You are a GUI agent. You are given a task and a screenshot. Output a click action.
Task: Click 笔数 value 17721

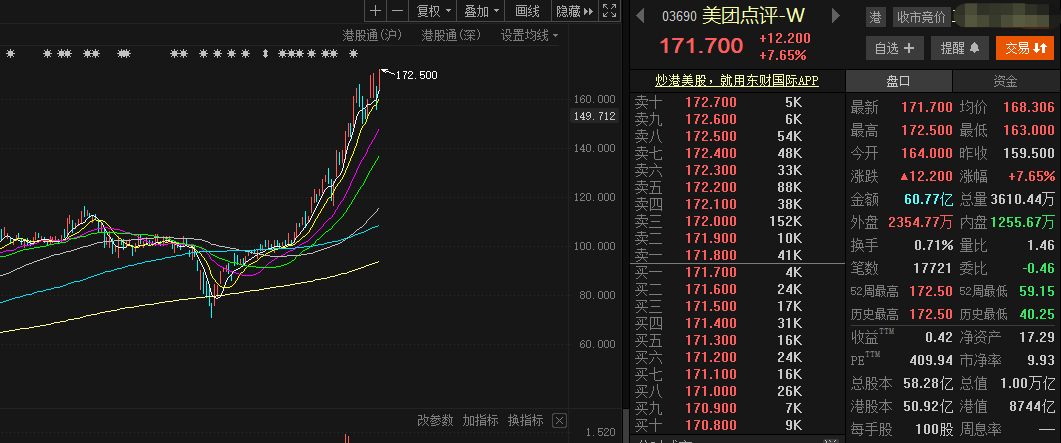click(934, 268)
